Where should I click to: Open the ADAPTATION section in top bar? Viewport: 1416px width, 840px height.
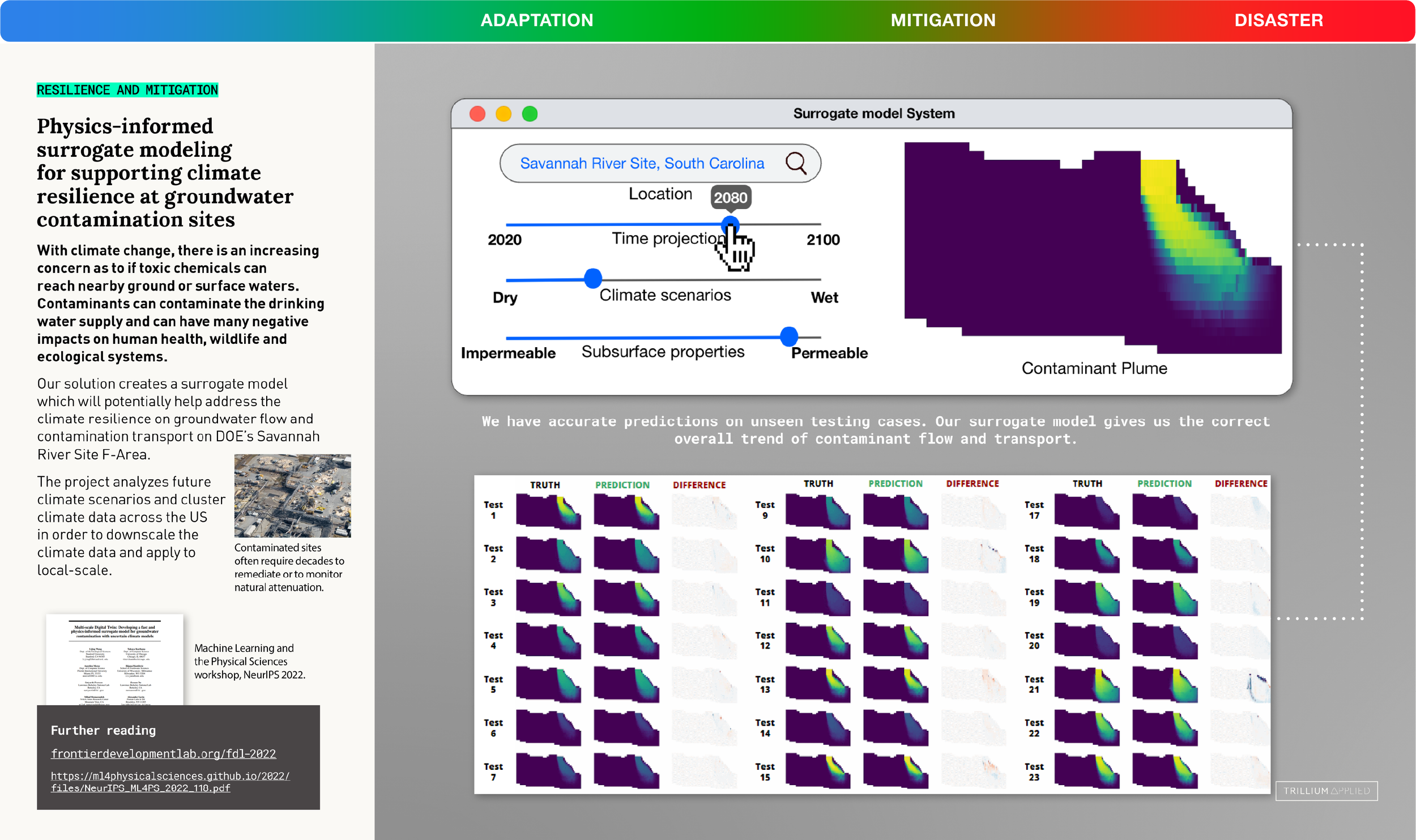[x=537, y=20]
